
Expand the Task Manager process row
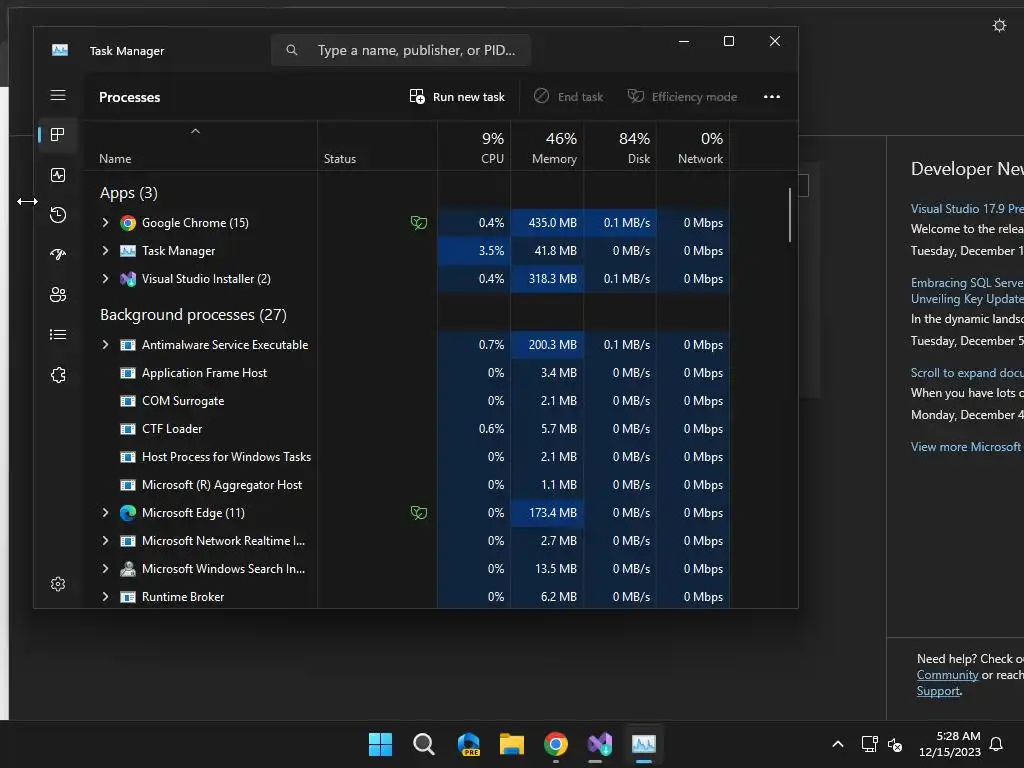click(105, 251)
